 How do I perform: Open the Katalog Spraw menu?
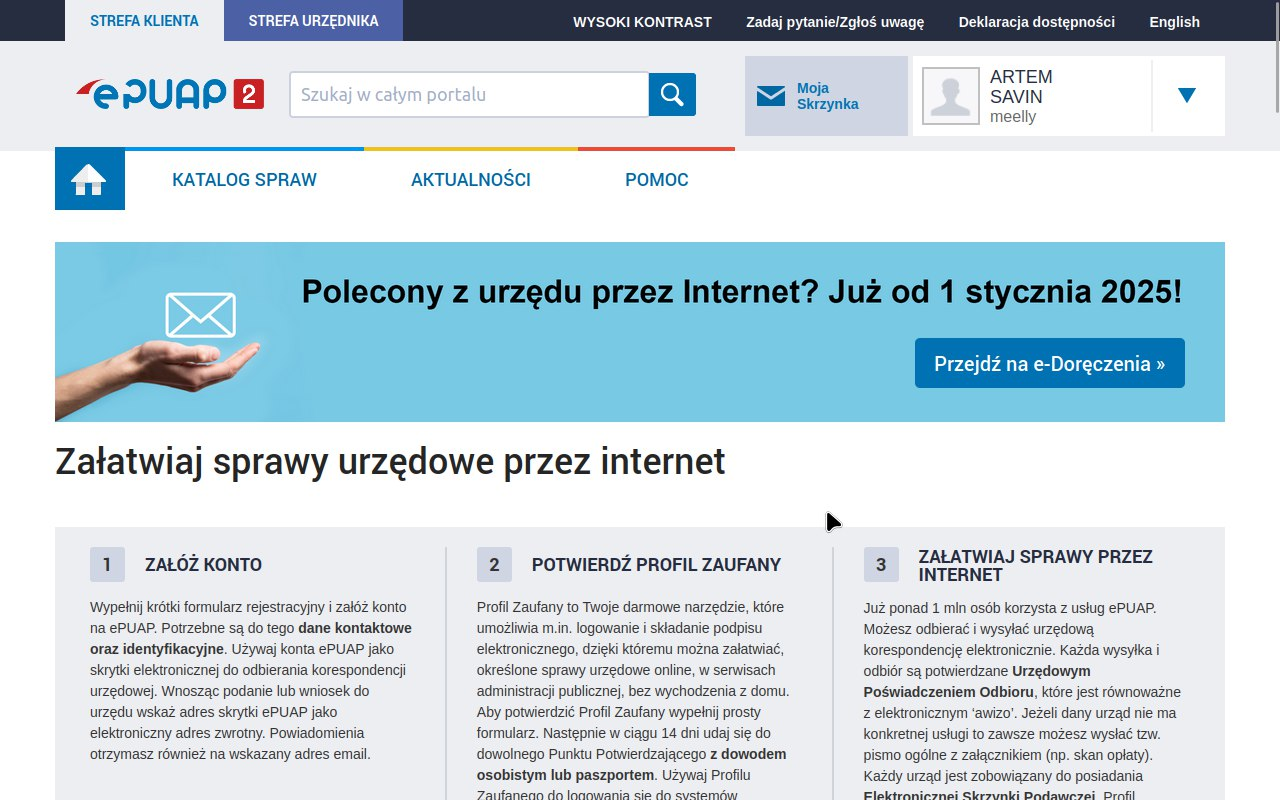(244, 180)
